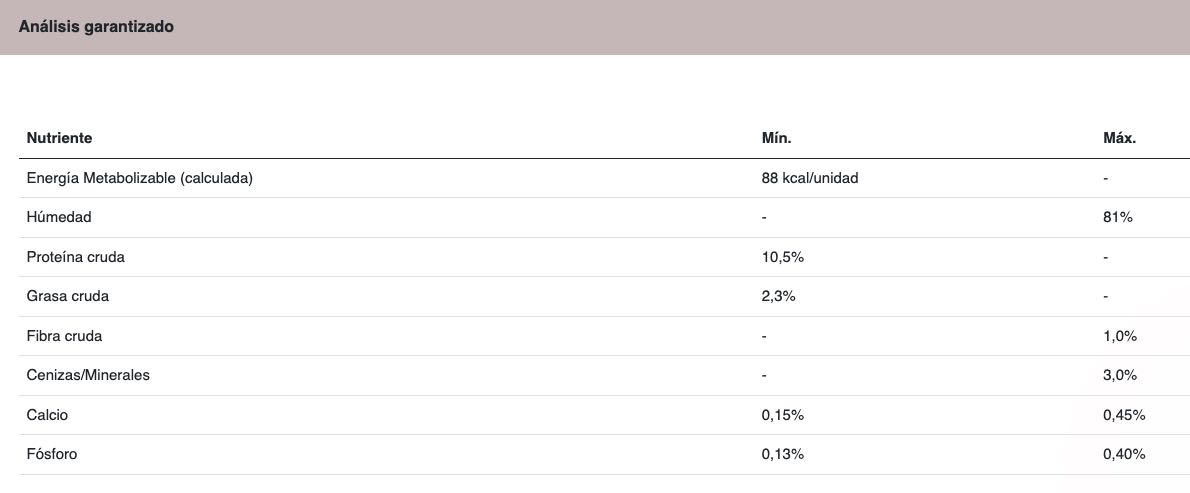
Task: Collapse the Análisis garantizado header section
Action: tap(595, 27)
